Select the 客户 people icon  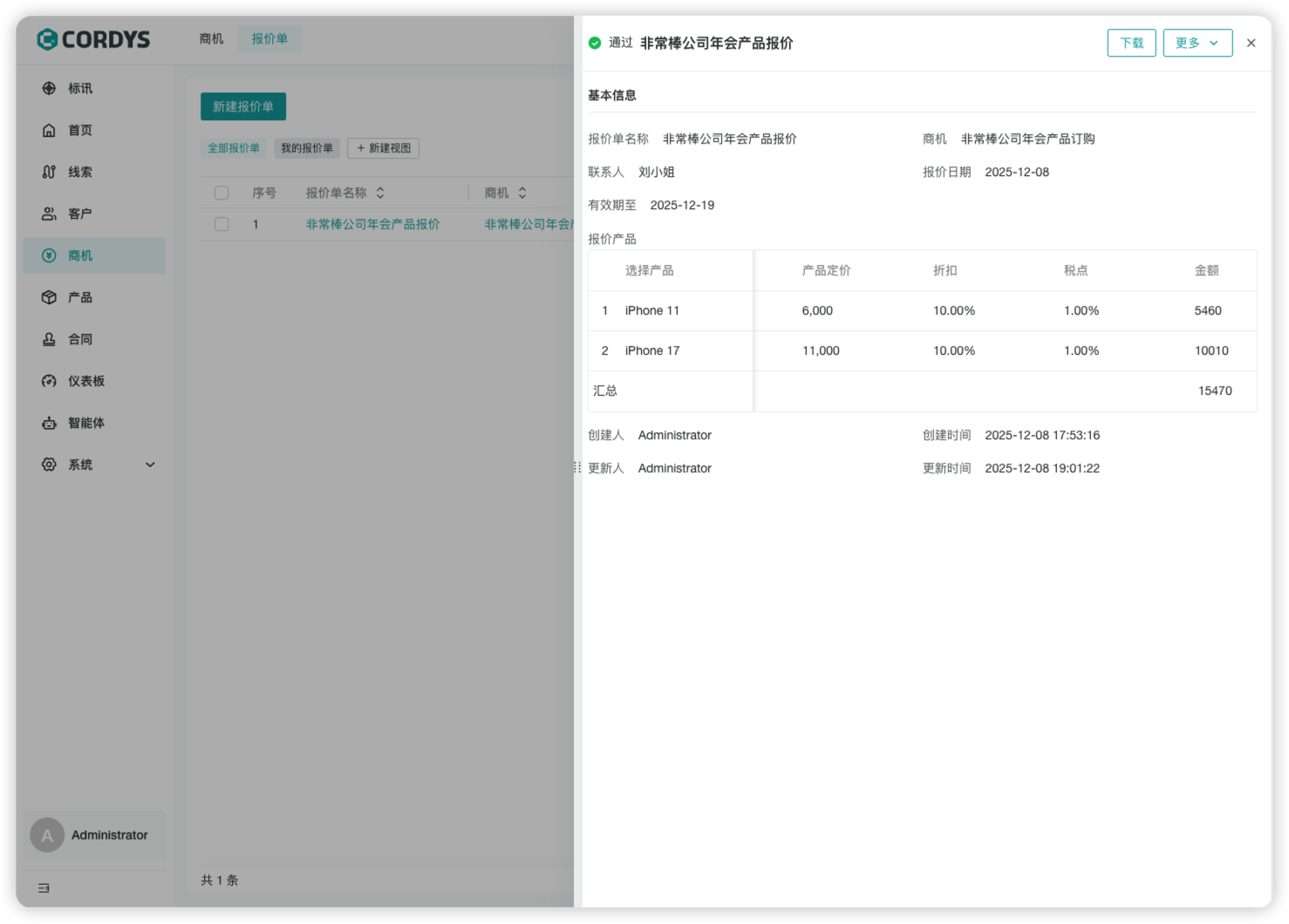click(x=50, y=214)
